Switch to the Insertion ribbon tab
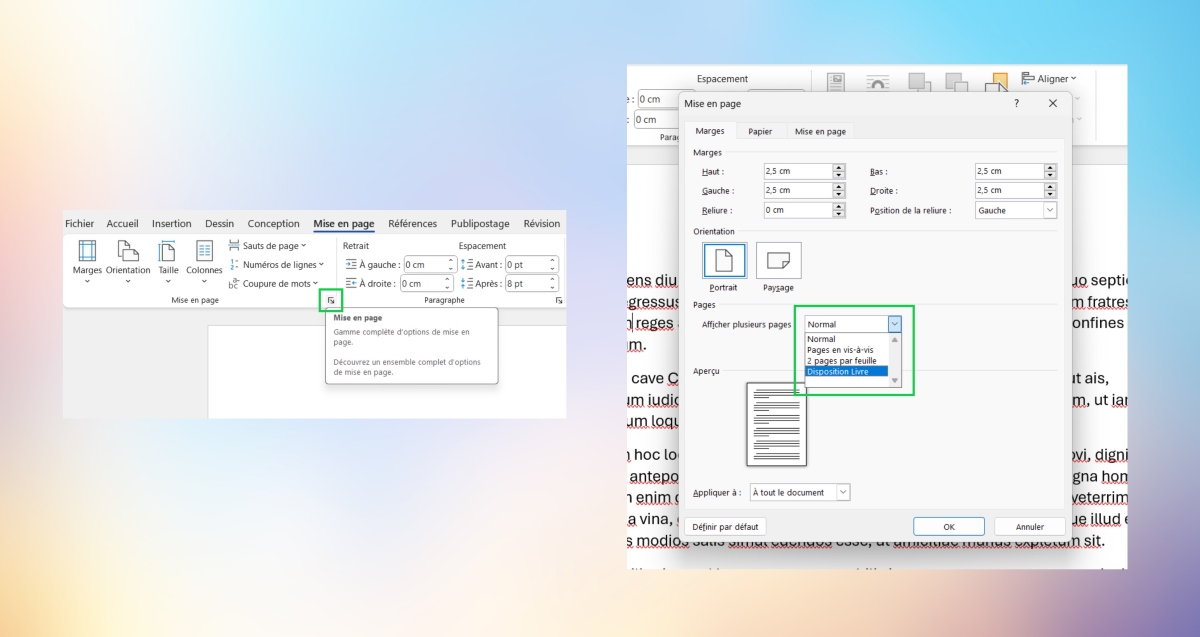1200x637 pixels. point(172,224)
